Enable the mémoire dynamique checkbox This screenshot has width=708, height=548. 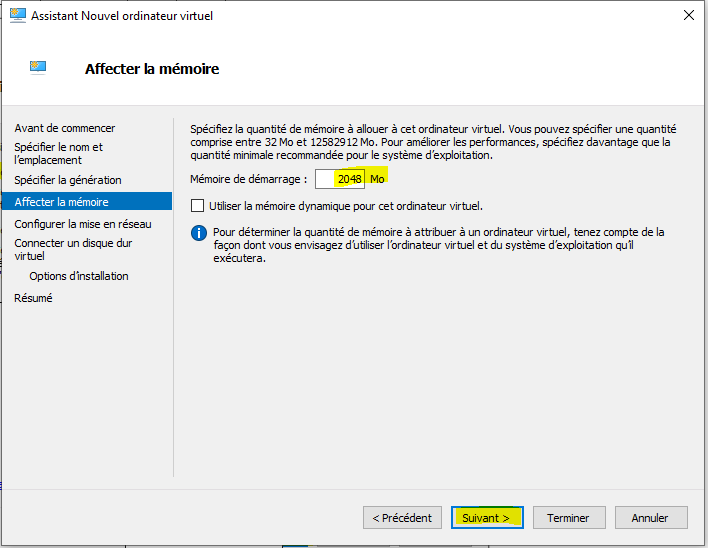click(x=197, y=206)
